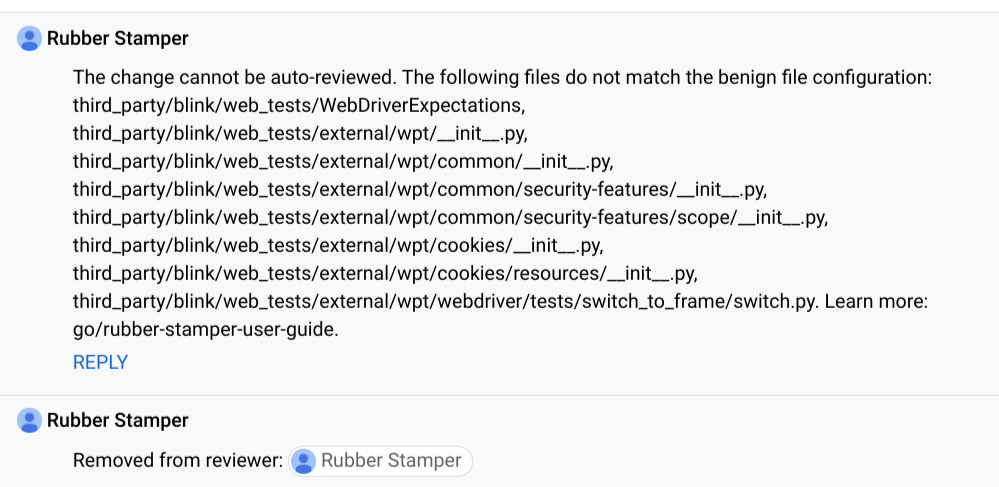Click the security-features/scope/__init__.py path
999x487 pixels.
tap(450, 216)
